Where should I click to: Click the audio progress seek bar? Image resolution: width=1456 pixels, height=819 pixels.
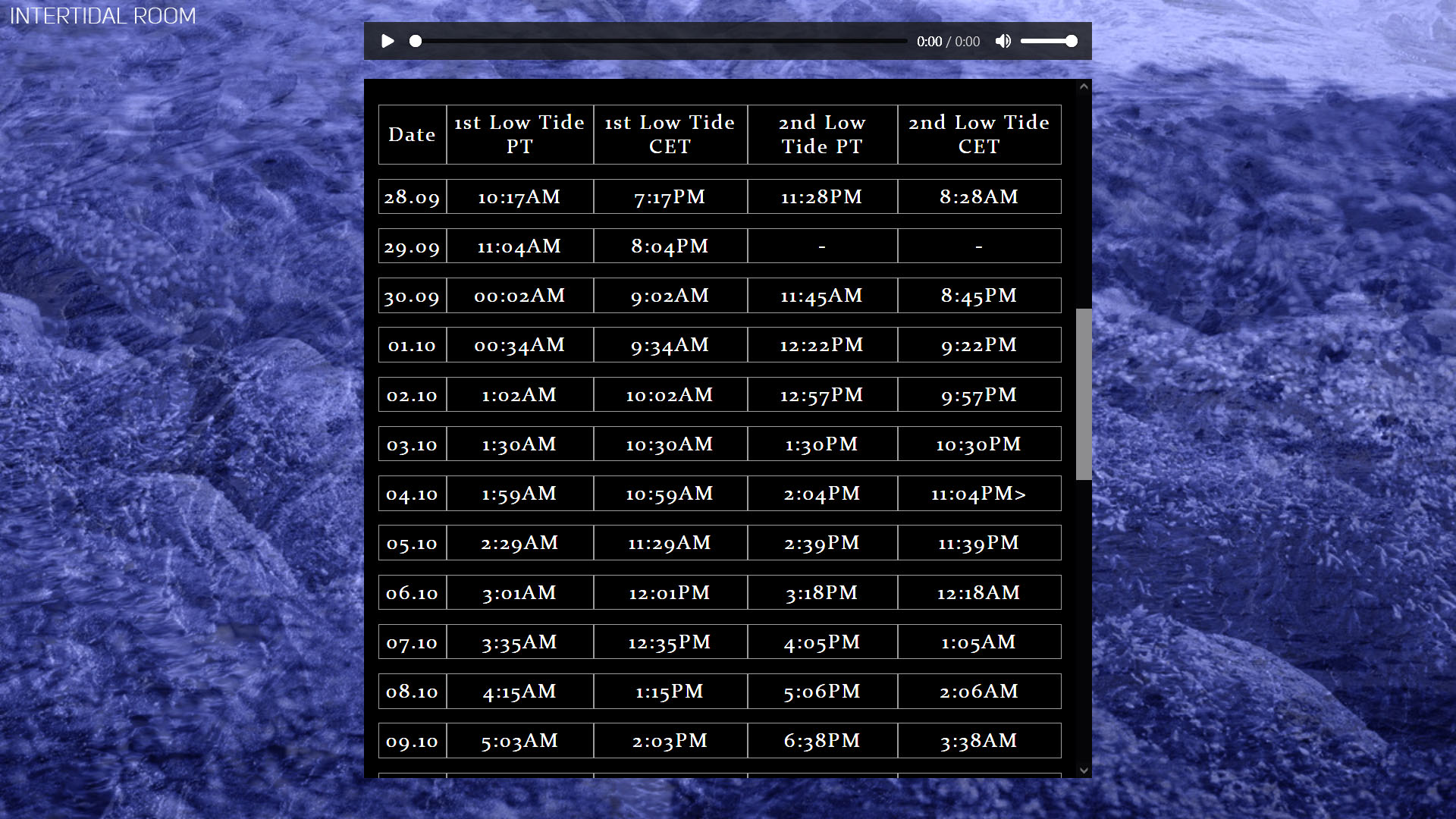click(660, 41)
